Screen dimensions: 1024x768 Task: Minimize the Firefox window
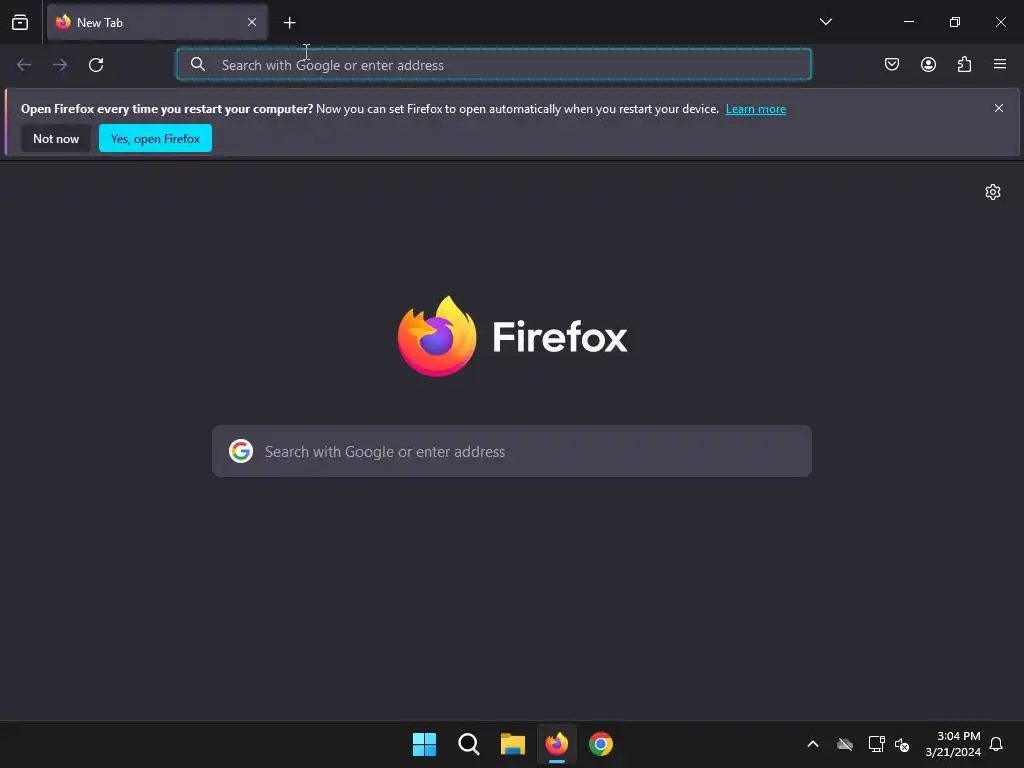point(909,22)
